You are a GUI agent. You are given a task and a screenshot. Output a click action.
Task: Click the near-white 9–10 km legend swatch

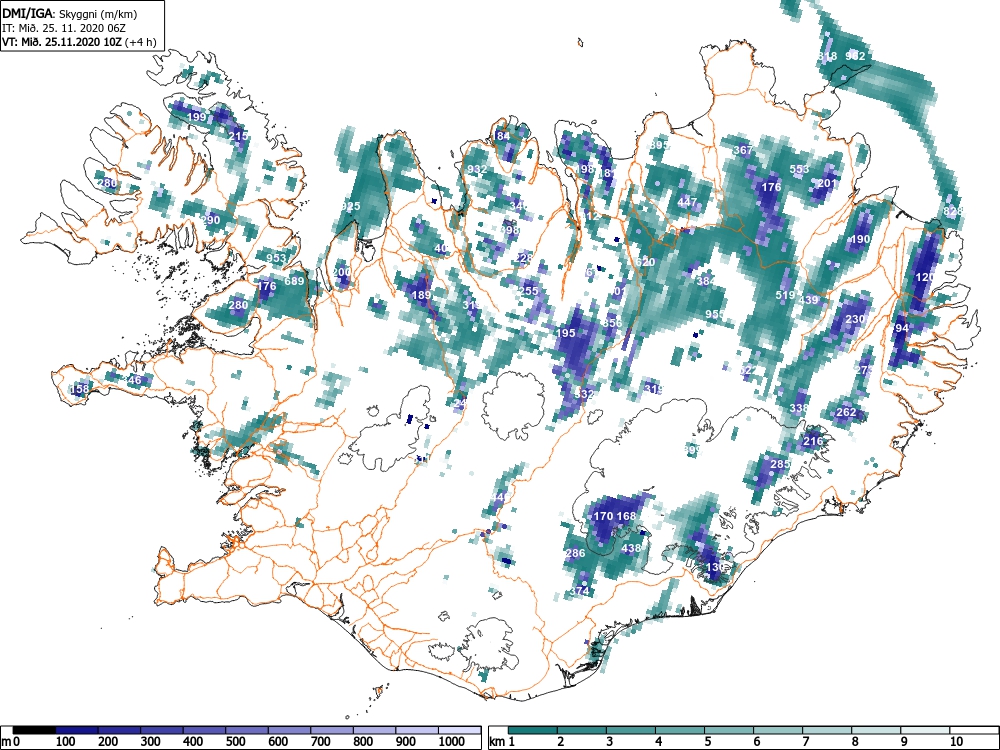click(x=925, y=730)
